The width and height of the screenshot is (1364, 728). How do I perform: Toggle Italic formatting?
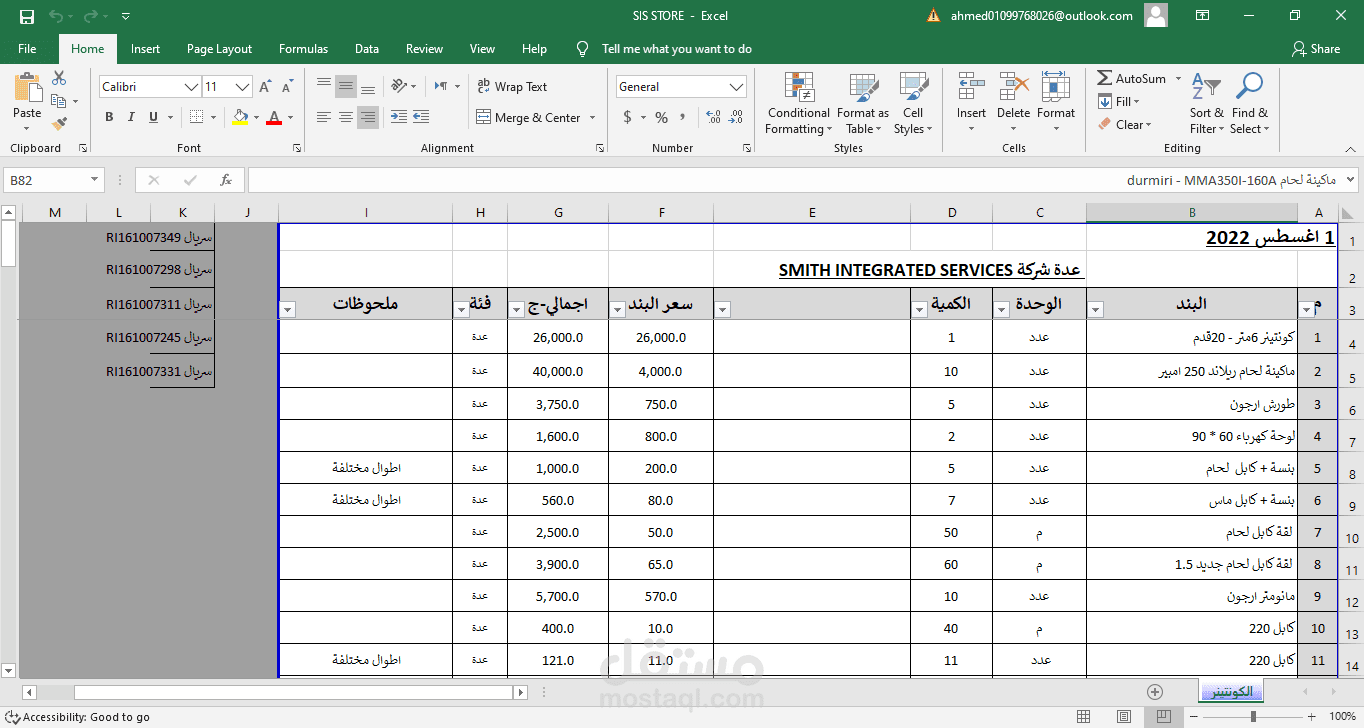point(130,118)
